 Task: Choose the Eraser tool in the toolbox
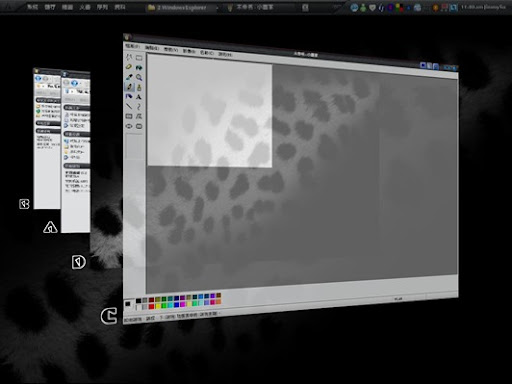pos(129,67)
